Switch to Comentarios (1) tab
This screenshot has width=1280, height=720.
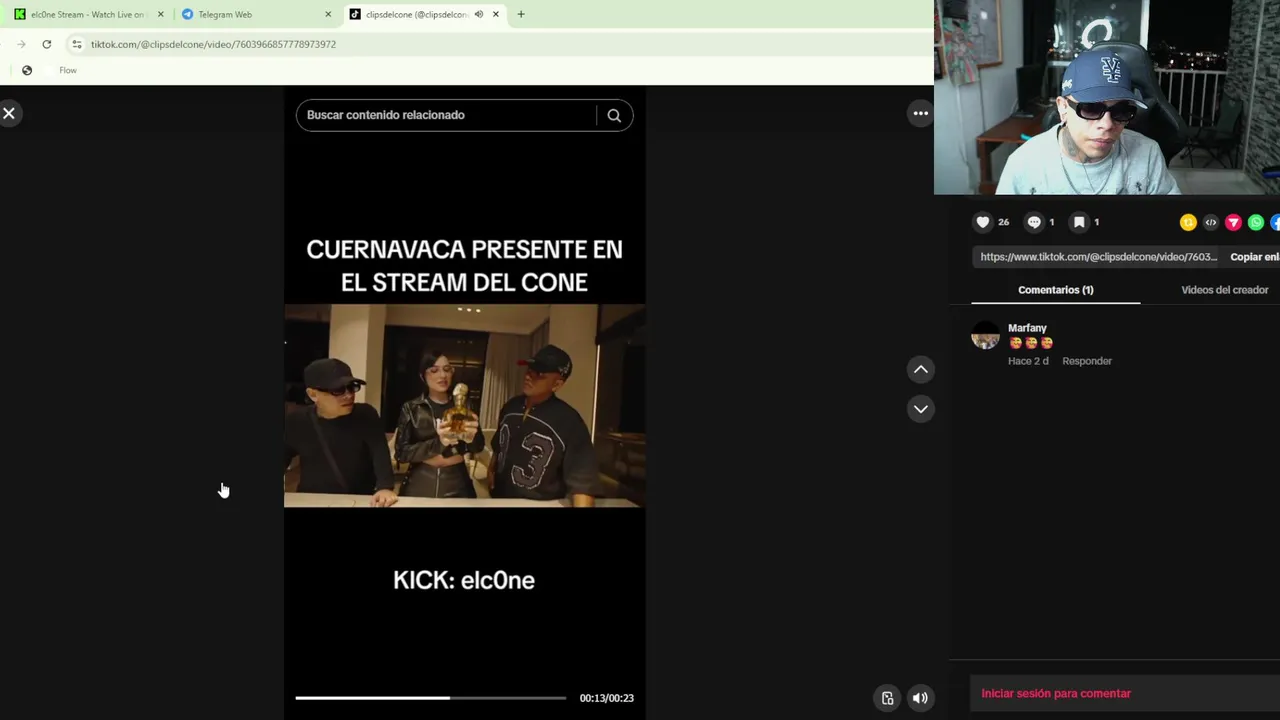1056,290
